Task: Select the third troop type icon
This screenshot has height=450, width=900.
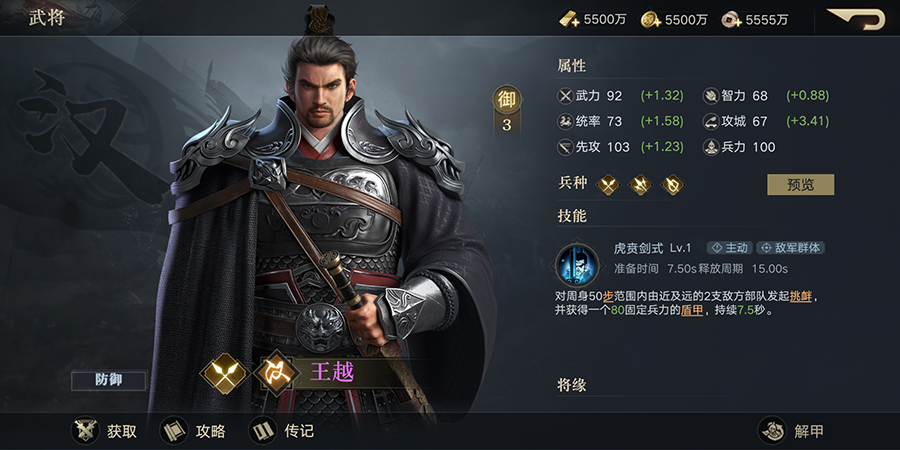Action: pos(672,185)
